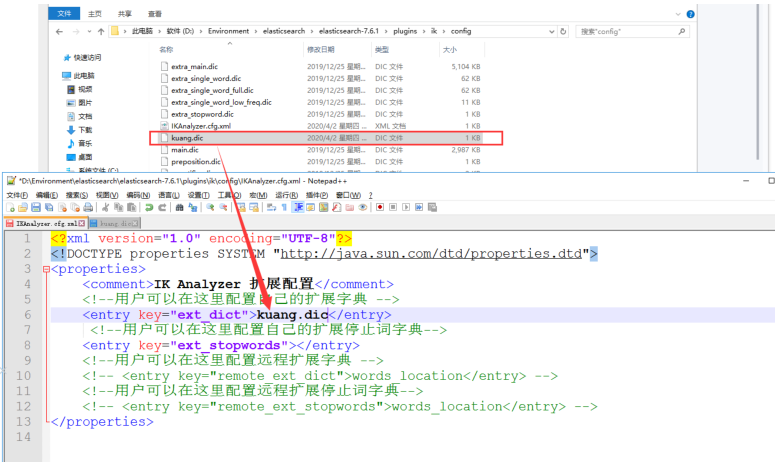Open the 查看 ribbon tab in Explorer
The height and width of the screenshot is (462, 779).
[156, 14]
